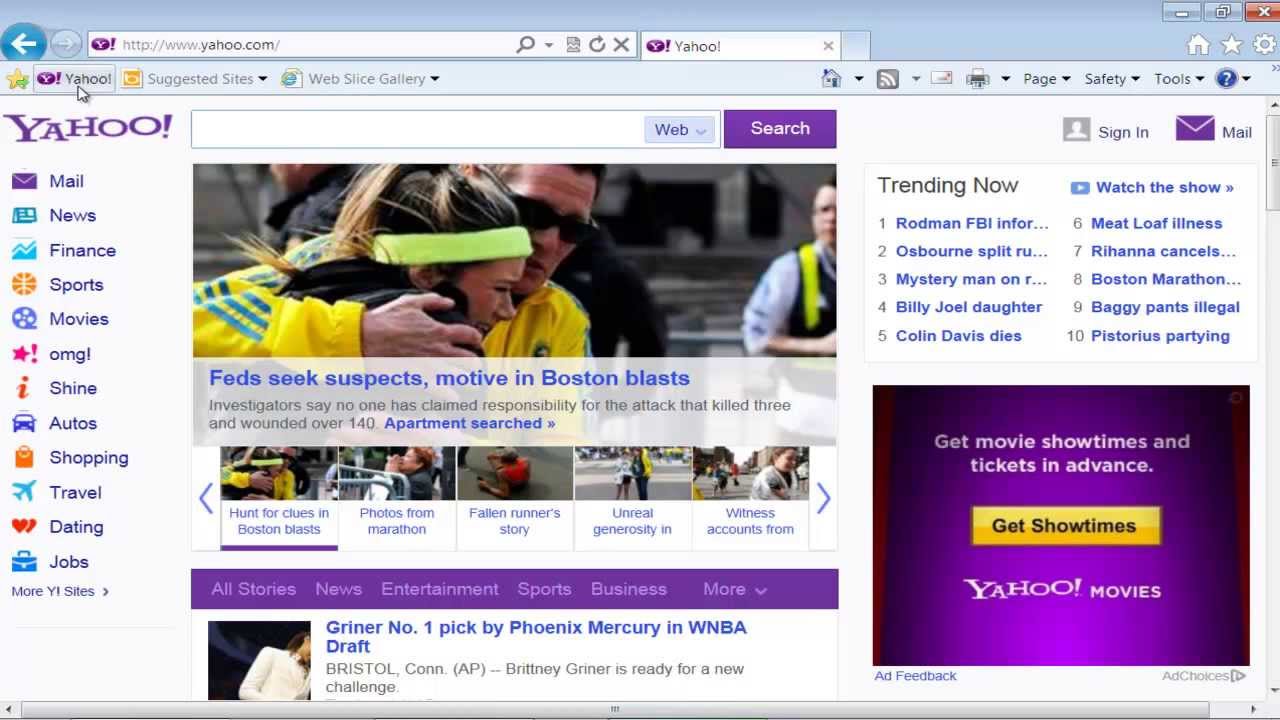This screenshot has width=1280, height=720.
Task: Open the Web search type dropdown
Action: click(x=680, y=130)
